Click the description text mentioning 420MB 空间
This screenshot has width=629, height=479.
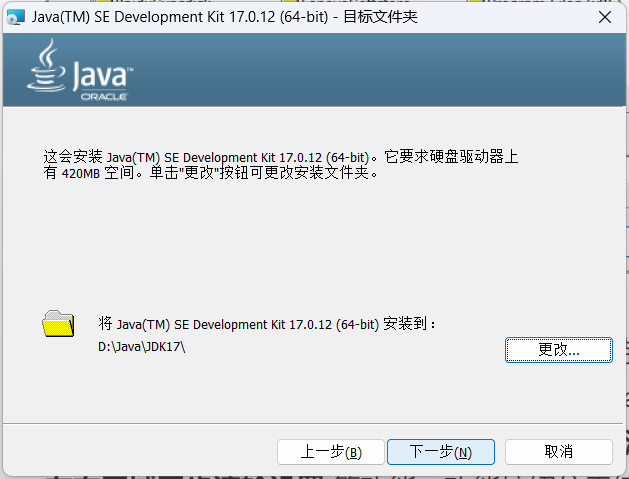[x=281, y=164]
